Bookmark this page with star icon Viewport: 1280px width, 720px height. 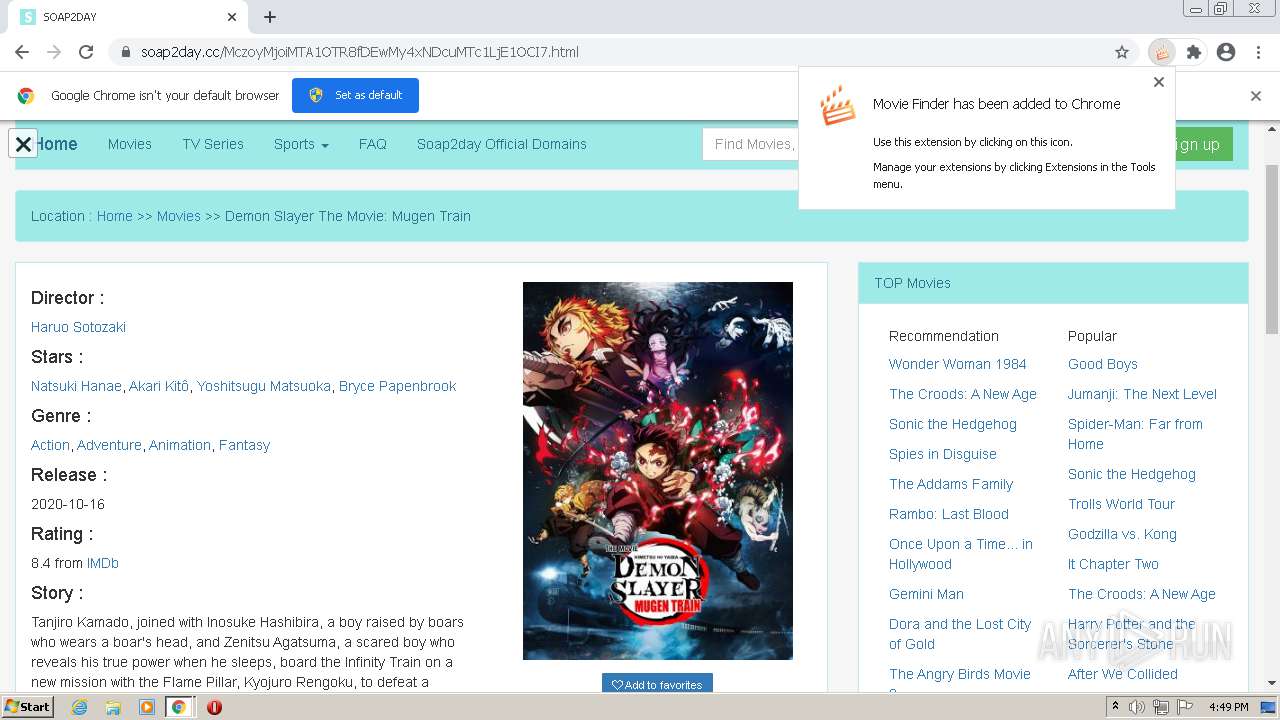[1122, 52]
